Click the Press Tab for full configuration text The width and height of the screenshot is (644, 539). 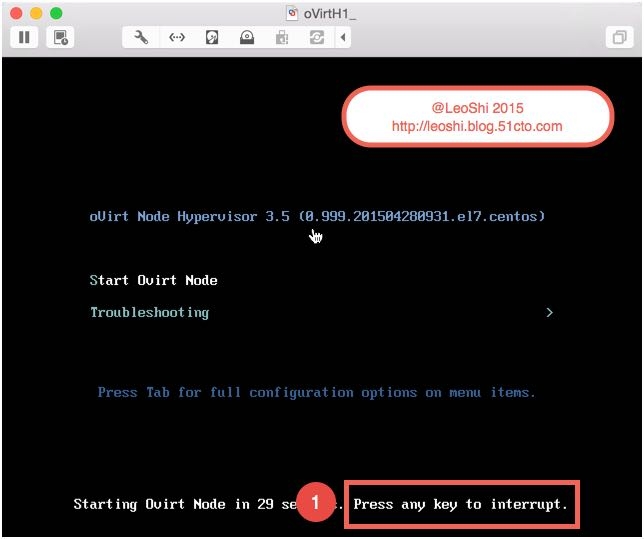[x=317, y=392]
